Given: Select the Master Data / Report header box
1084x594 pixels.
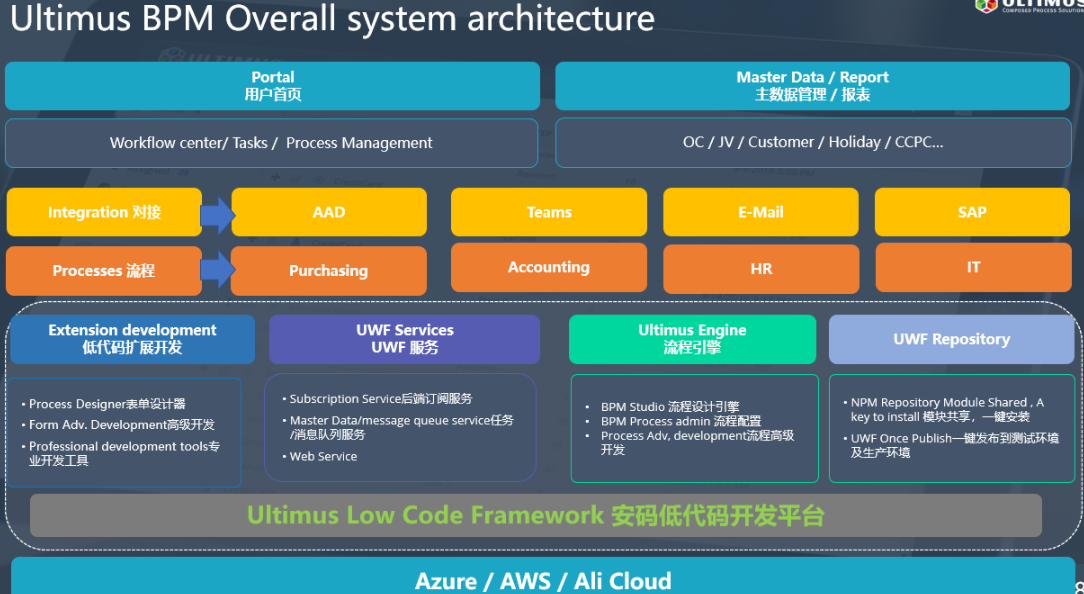Looking at the screenshot, I should (x=812, y=86).
